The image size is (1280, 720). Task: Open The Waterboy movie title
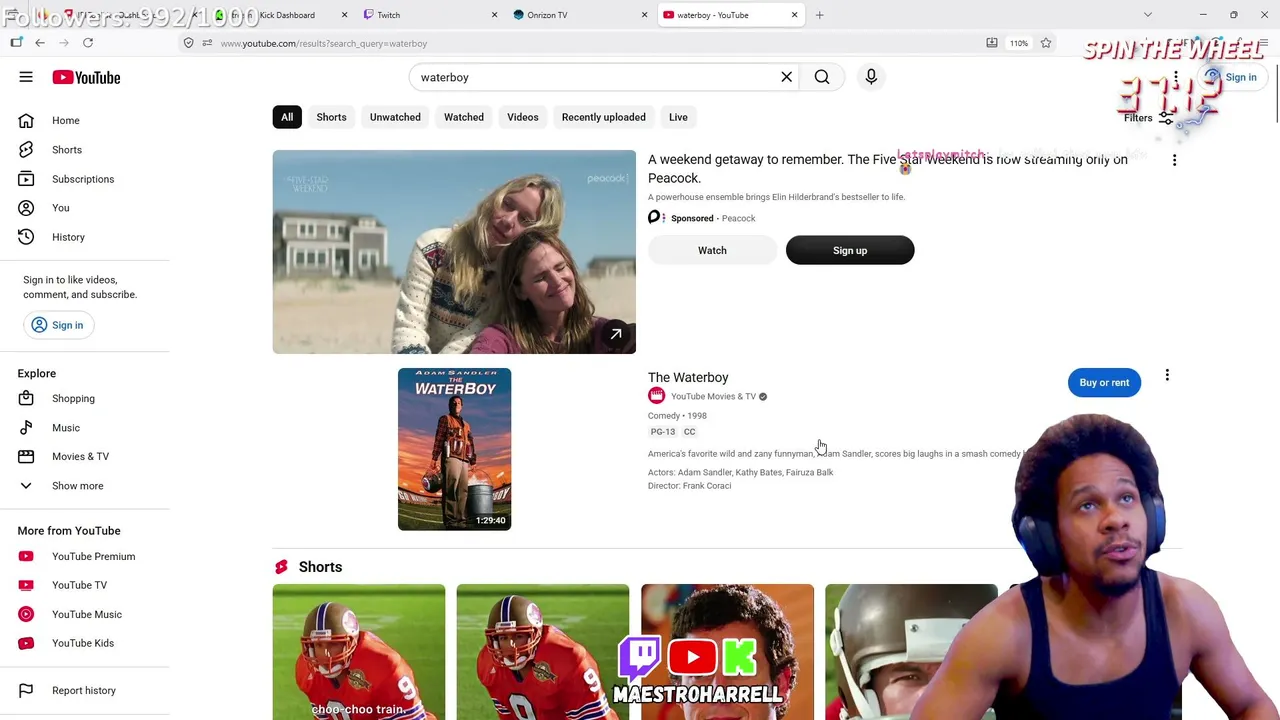click(688, 377)
